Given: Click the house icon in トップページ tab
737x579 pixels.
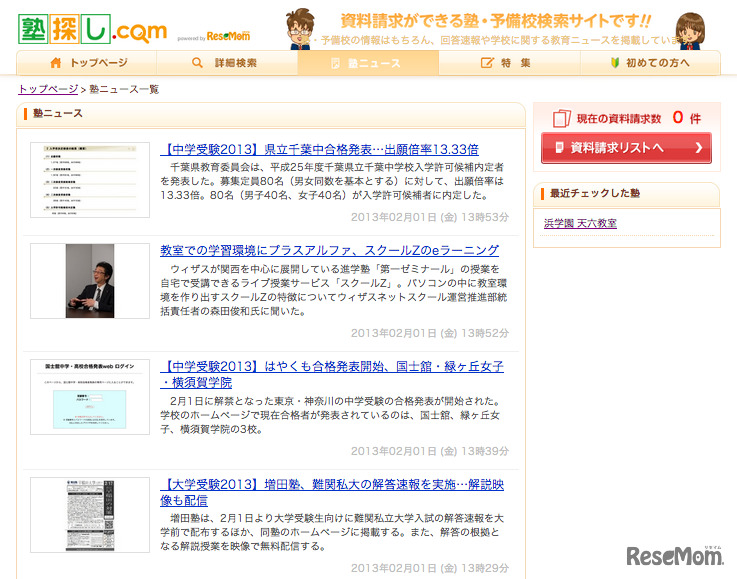Looking at the screenshot, I should 55,63.
